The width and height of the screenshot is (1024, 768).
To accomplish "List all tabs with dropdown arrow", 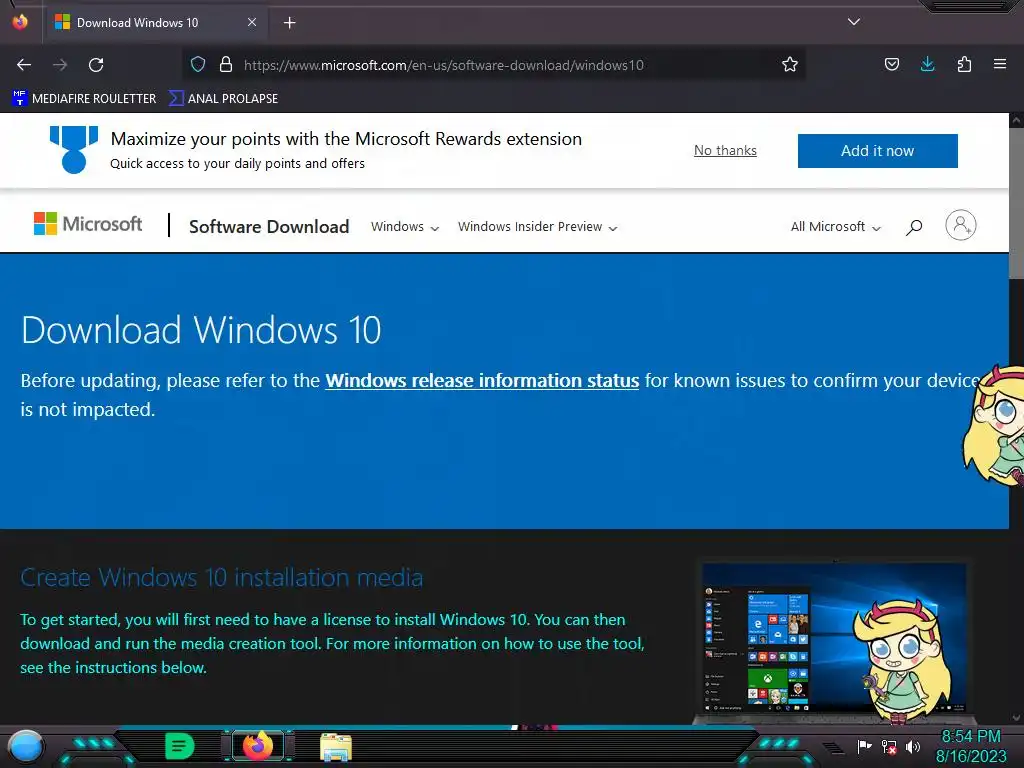I will coord(854,22).
